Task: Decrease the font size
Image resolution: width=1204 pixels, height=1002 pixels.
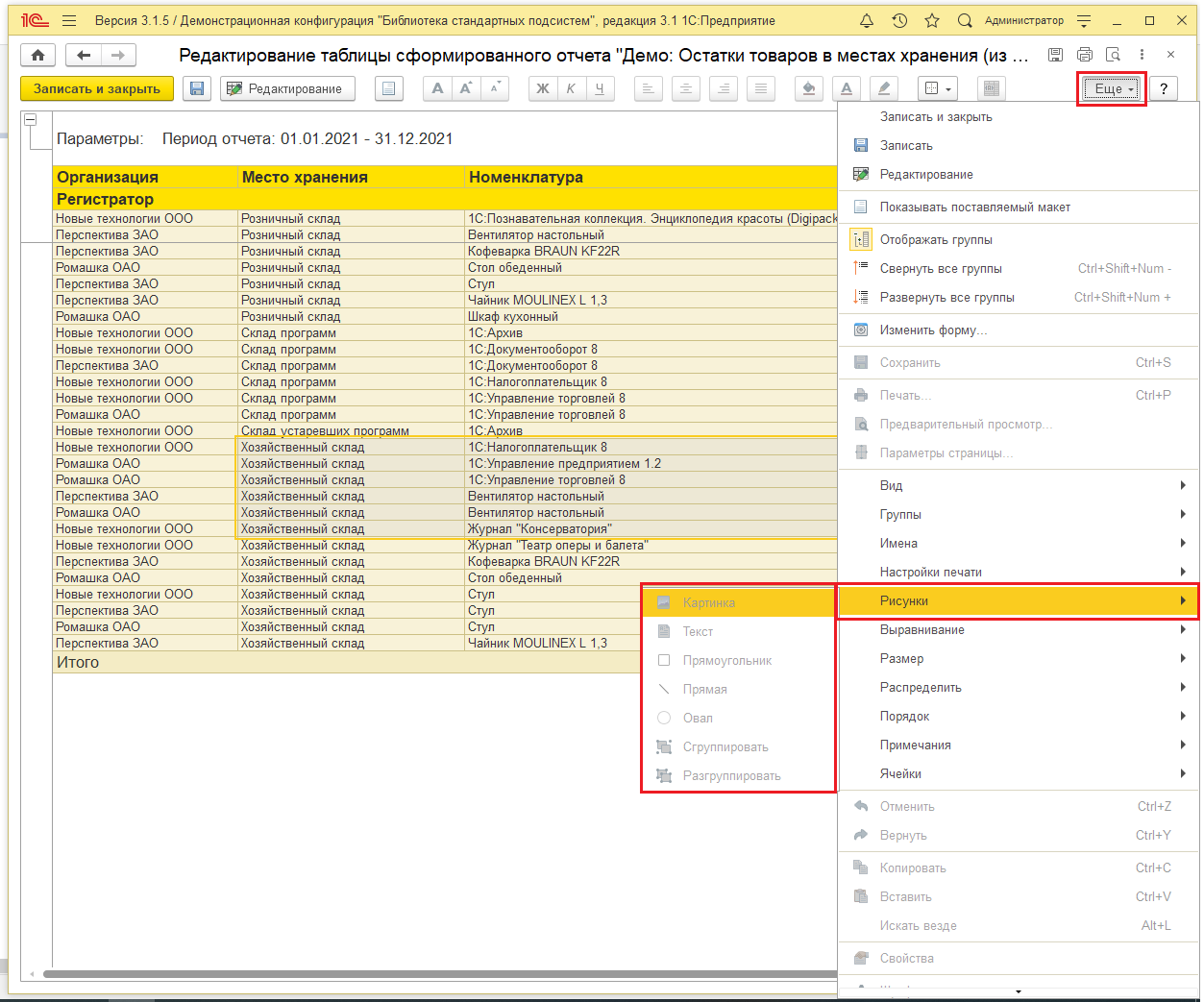Action: [x=494, y=88]
